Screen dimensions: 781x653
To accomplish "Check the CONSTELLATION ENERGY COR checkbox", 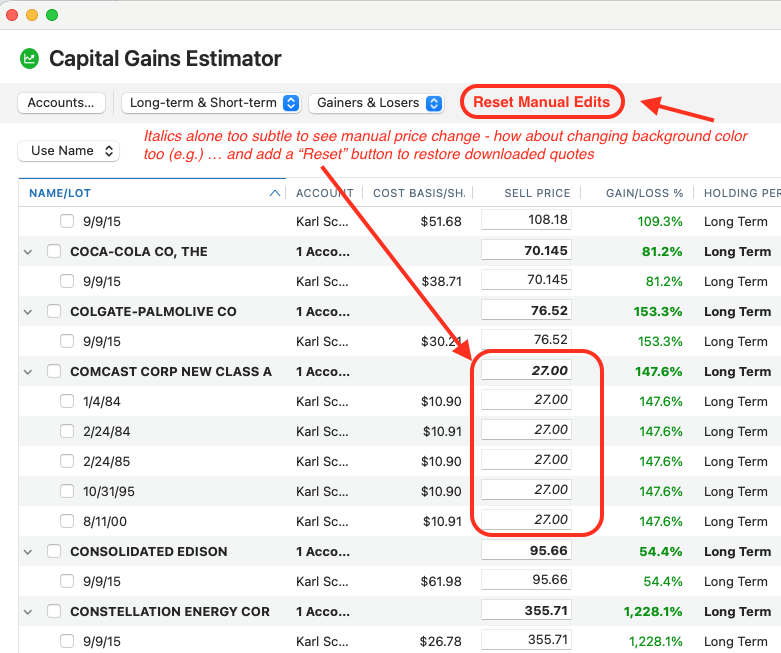I will click(54, 611).
